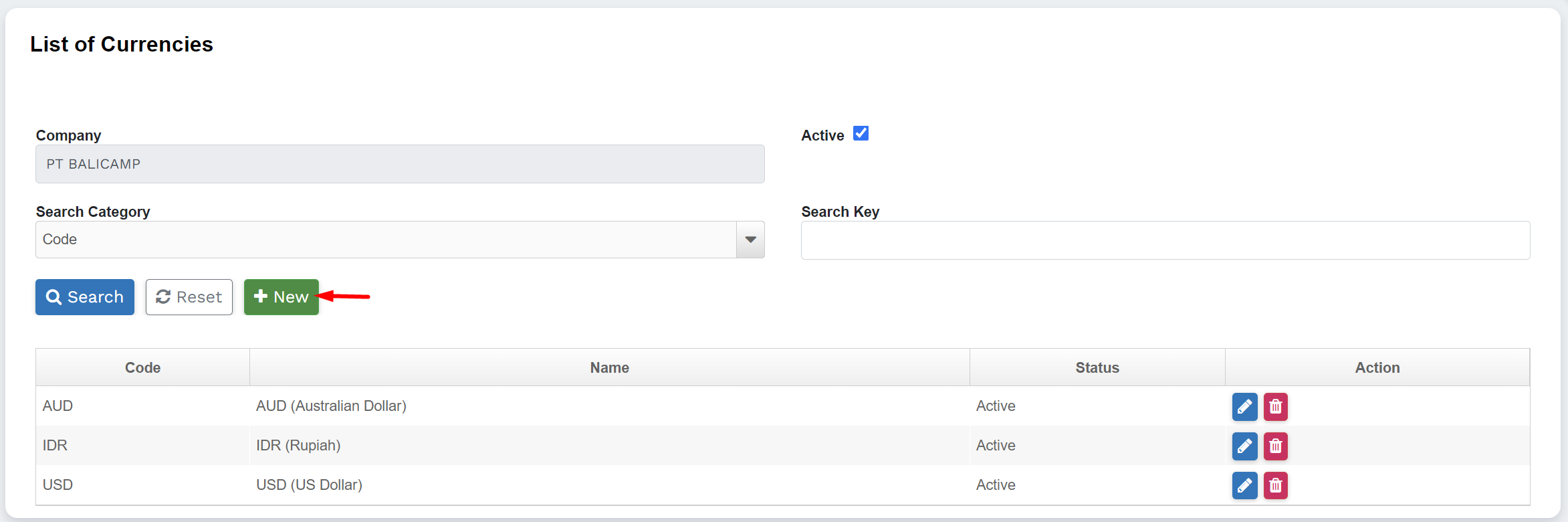Delete the IDR Rupiah entry
1568x522 pixels.
click(1275, 446)
